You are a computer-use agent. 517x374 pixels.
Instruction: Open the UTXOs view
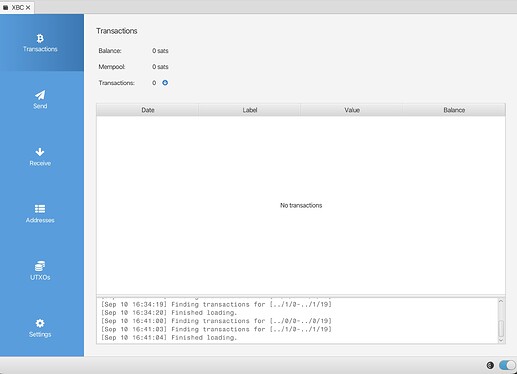point(40,271)
